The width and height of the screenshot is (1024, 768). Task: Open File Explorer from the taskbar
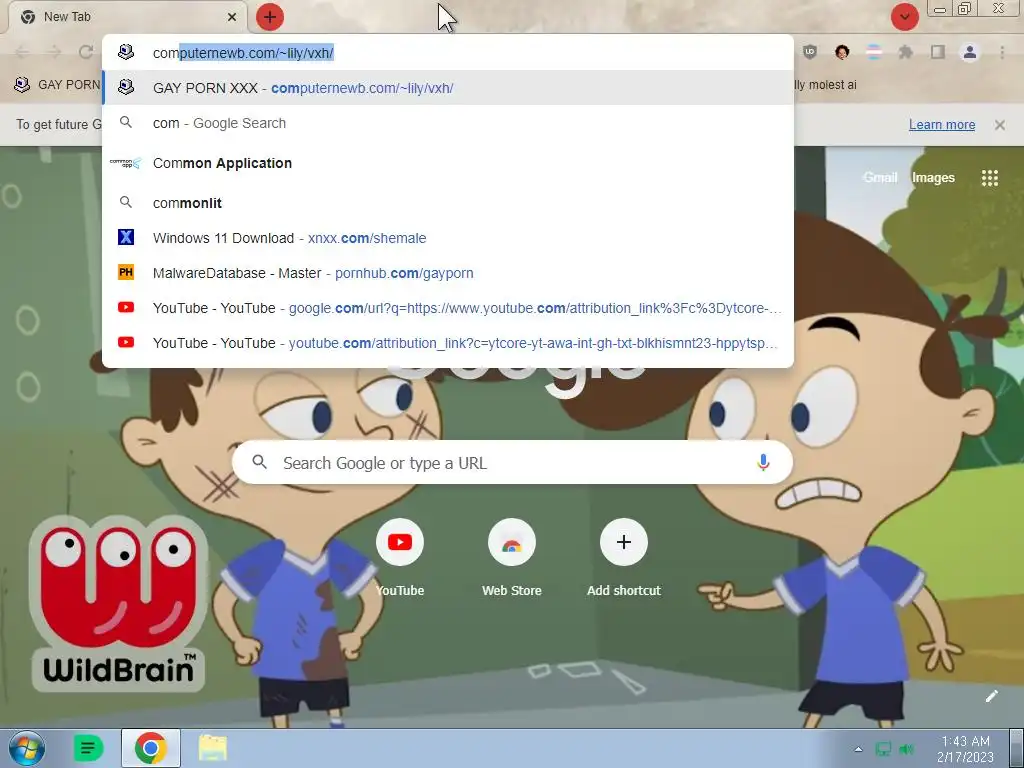tap(213, 748)
